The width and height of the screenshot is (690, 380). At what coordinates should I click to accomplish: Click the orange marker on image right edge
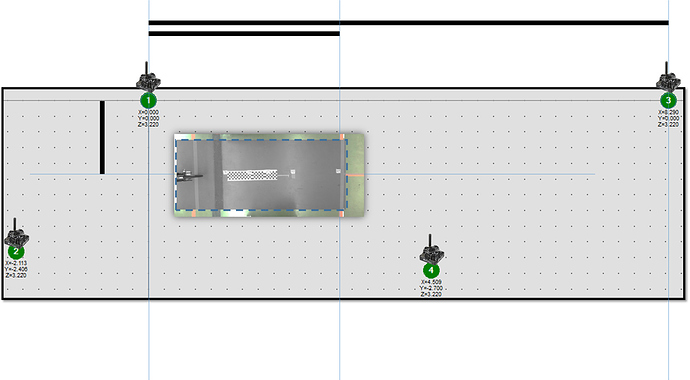click(x=355, y=175)
